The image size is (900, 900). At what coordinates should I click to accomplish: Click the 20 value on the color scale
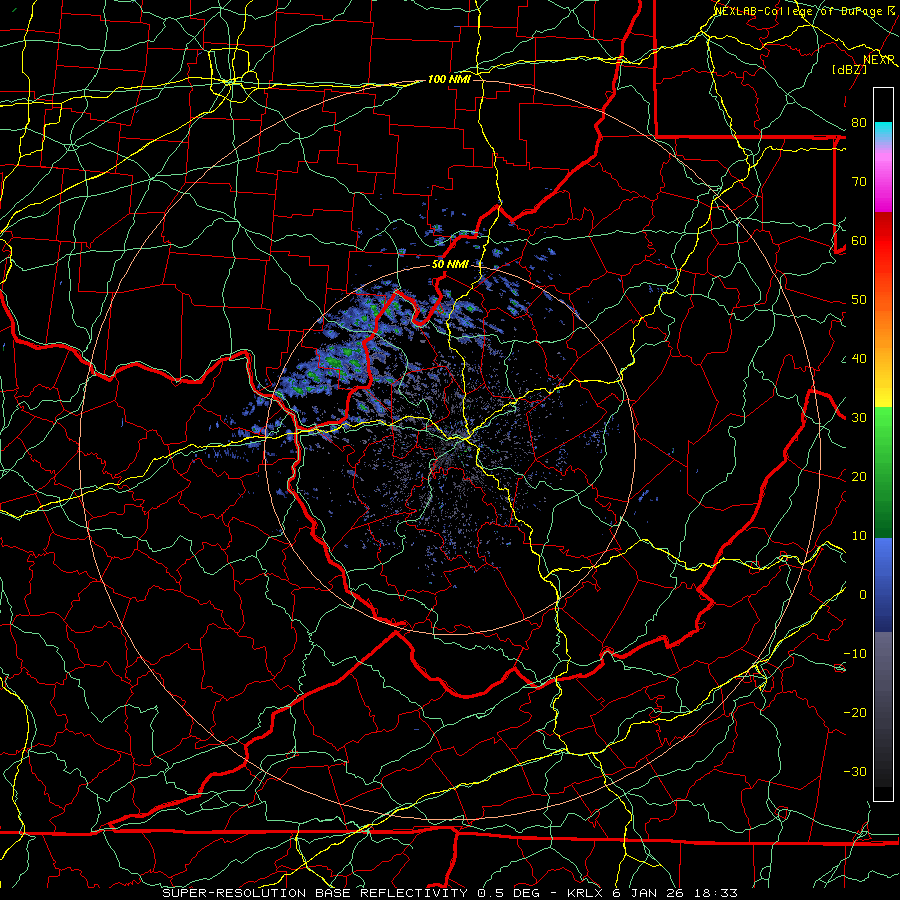pyautogui.click(x=859, y=476)
